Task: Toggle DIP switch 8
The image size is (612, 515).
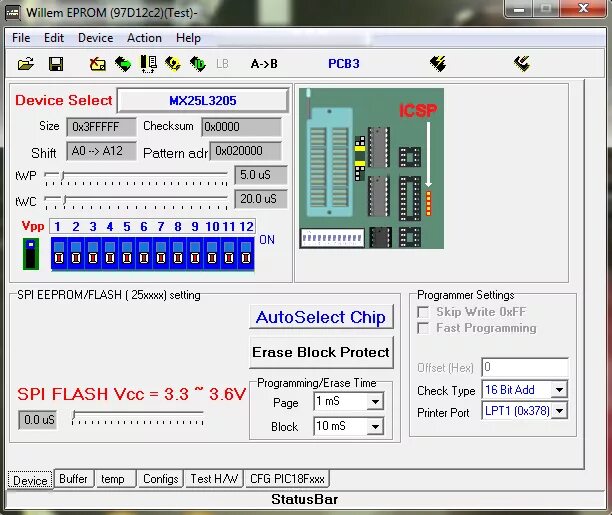Action: point(178,253)
